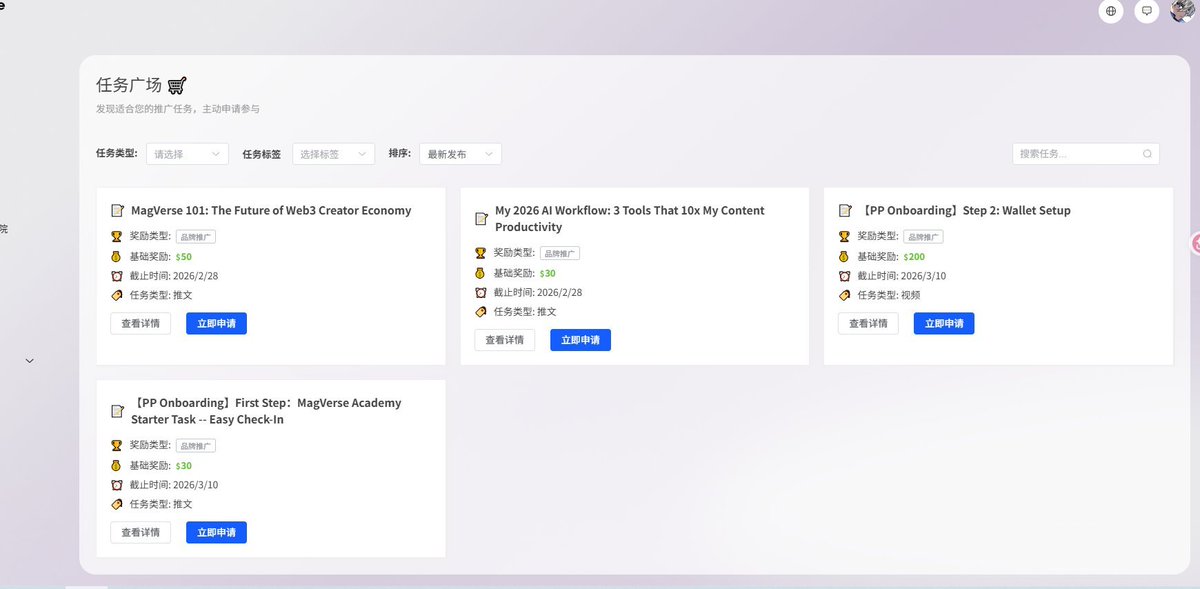Apply now for Easy Check-In task
This screenshot has width=1200, height=589.
[216, 532]
